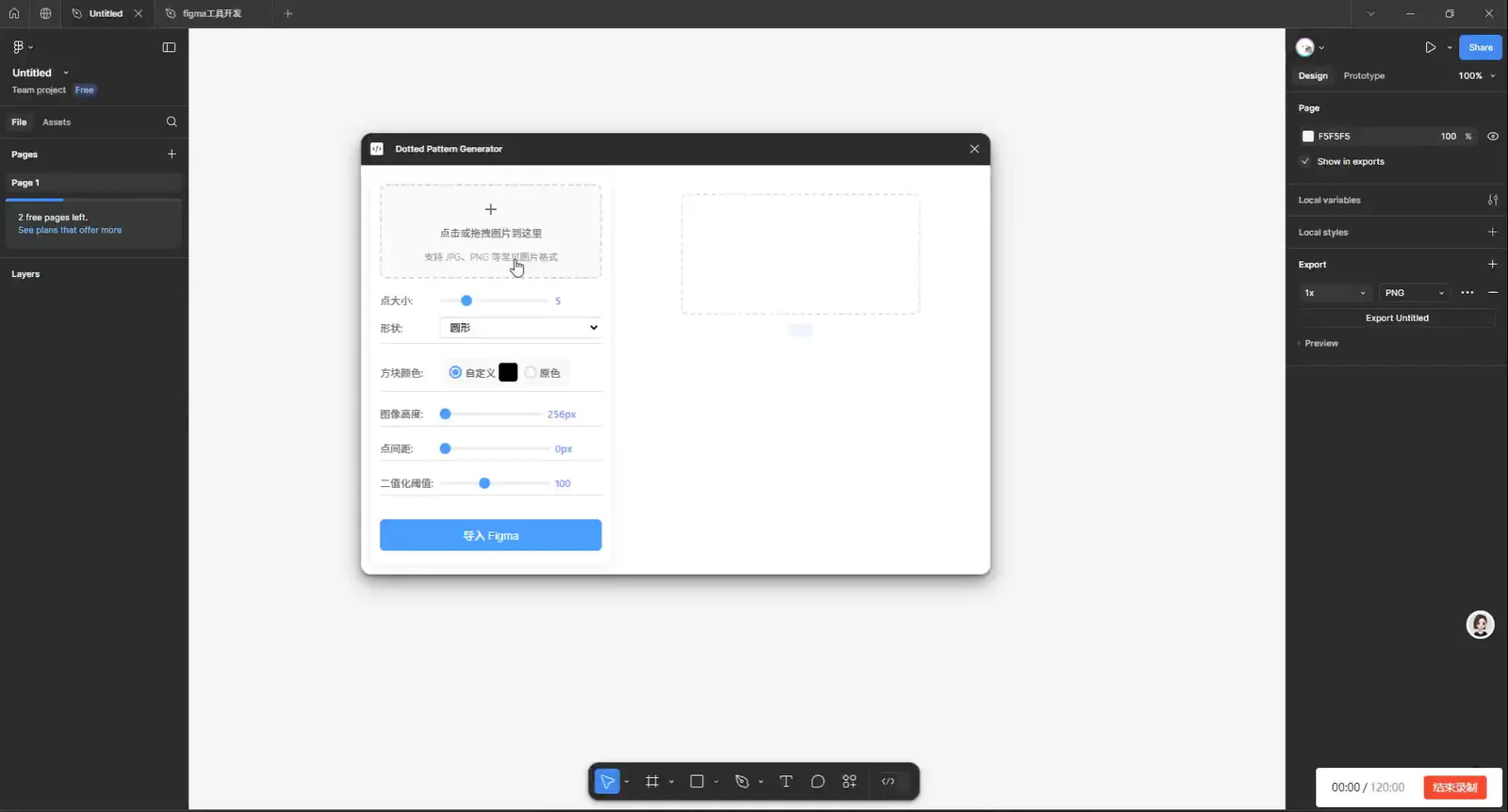Screen dimensions: 1508x812
Task: Open local variables settings icon
Action: (1493, 200)
